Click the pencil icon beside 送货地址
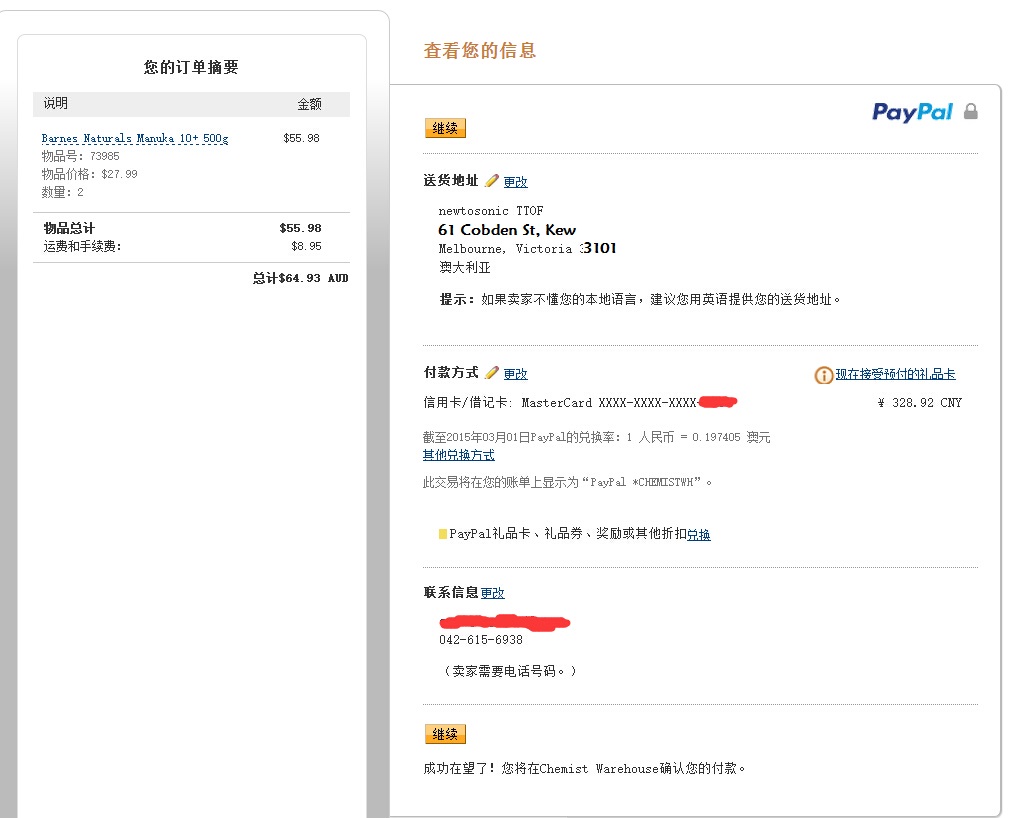Screen dimensions: 1024x818 click(x=492, y=181)
